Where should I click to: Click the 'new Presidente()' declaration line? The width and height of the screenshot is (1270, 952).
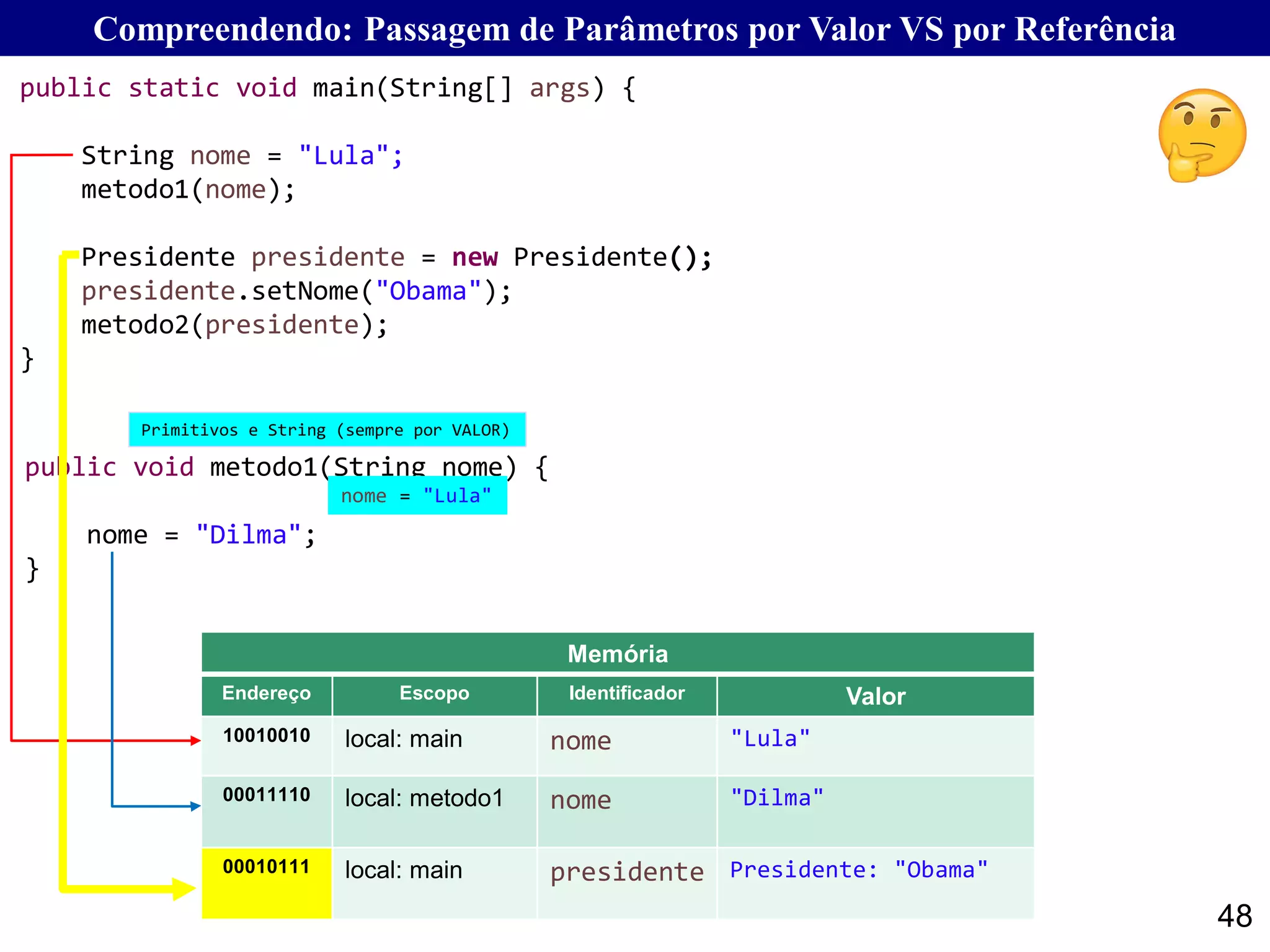click(x=397, y=257)
